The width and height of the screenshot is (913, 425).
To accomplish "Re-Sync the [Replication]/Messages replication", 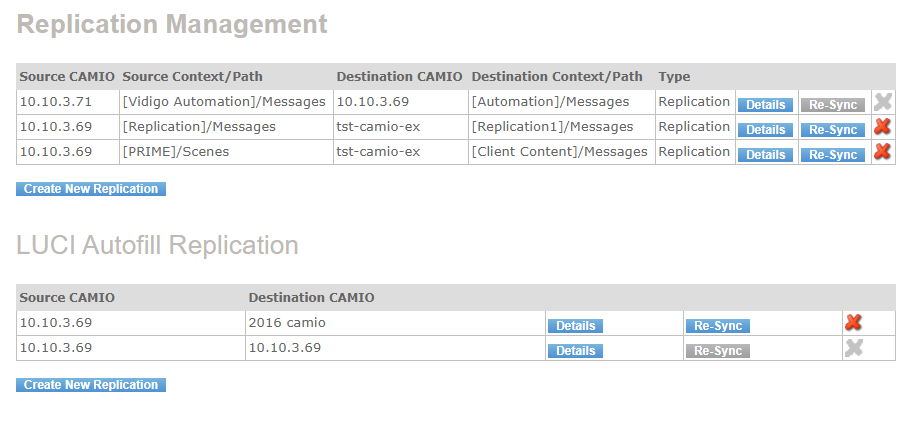I will (832, 130).
